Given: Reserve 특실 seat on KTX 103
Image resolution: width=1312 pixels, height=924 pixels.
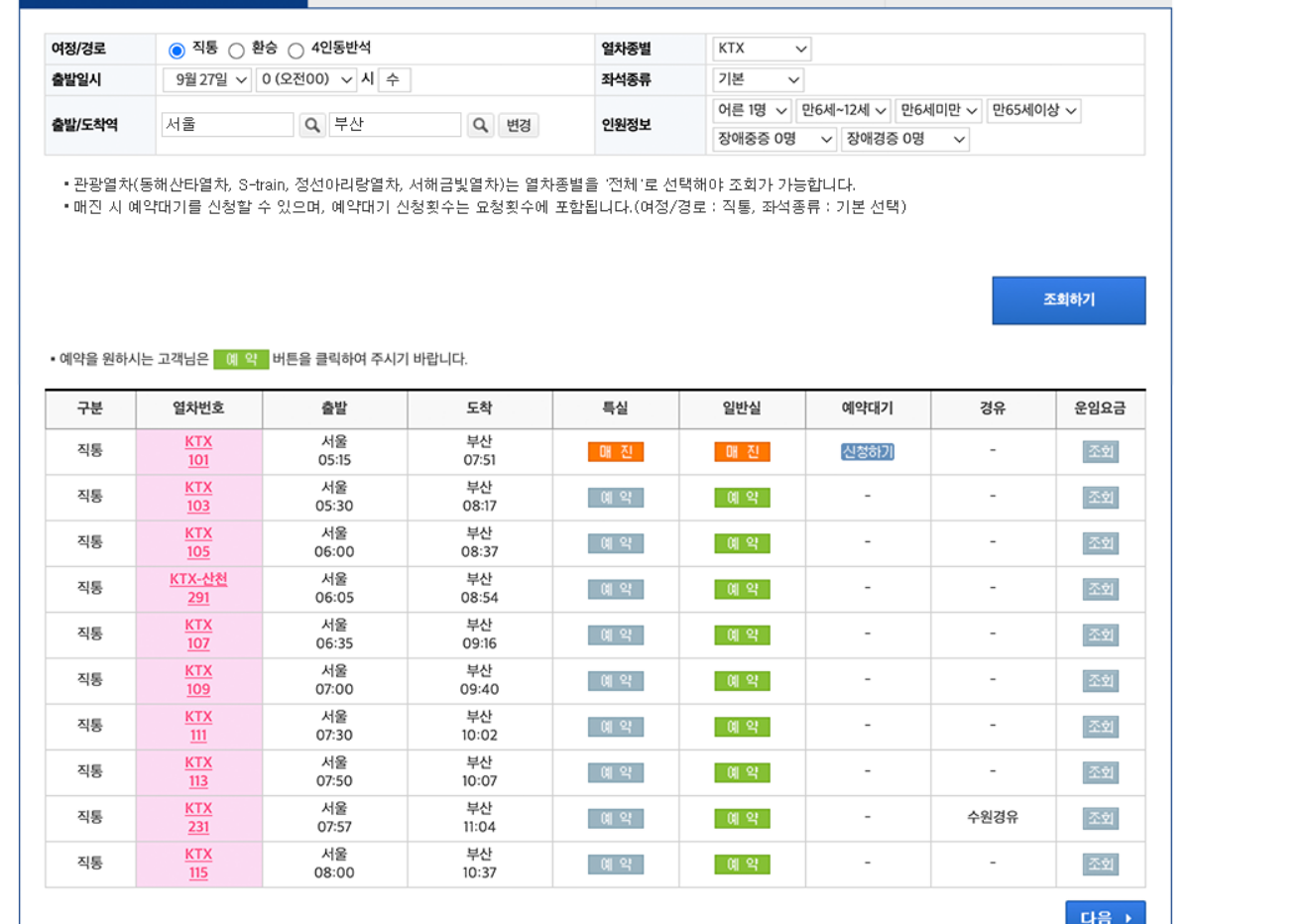Looking at the screenshot, I should click(616, 498).
